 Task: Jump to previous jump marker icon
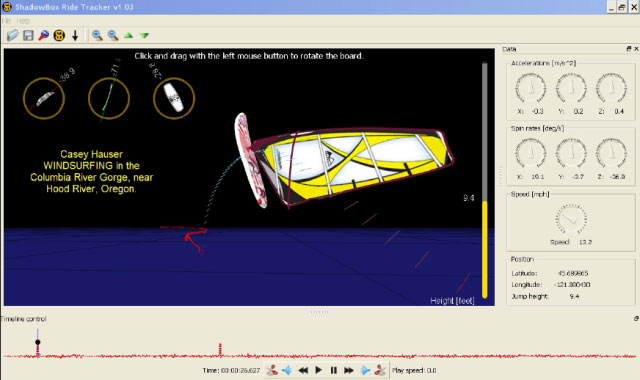pos(272,370)
